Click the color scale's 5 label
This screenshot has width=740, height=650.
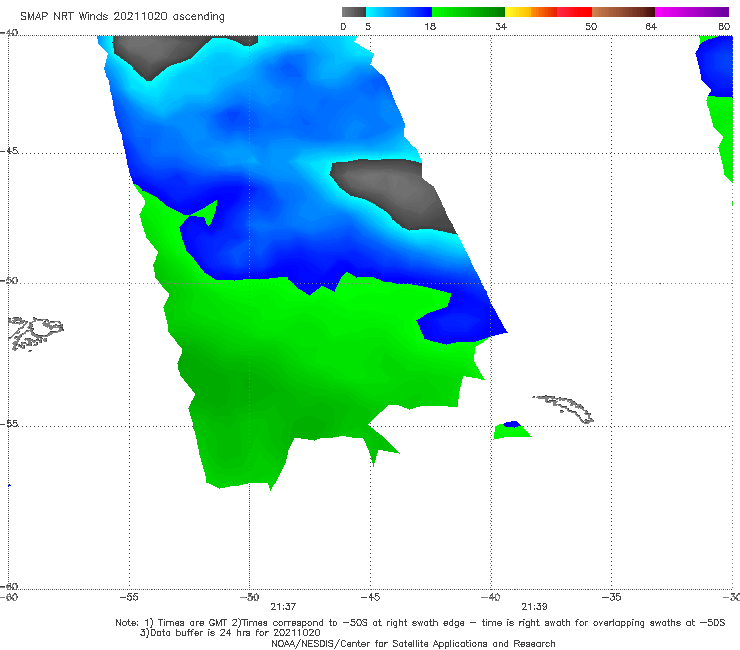[x=368, y=26]
